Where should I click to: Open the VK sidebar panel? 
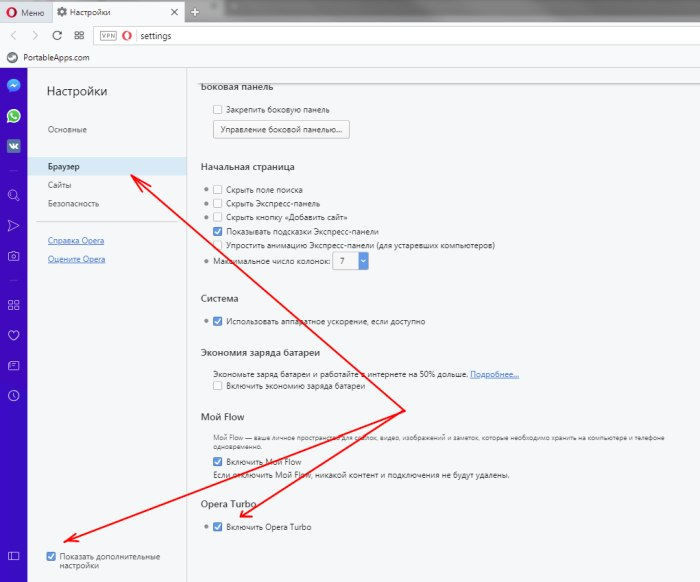(14, 145)
